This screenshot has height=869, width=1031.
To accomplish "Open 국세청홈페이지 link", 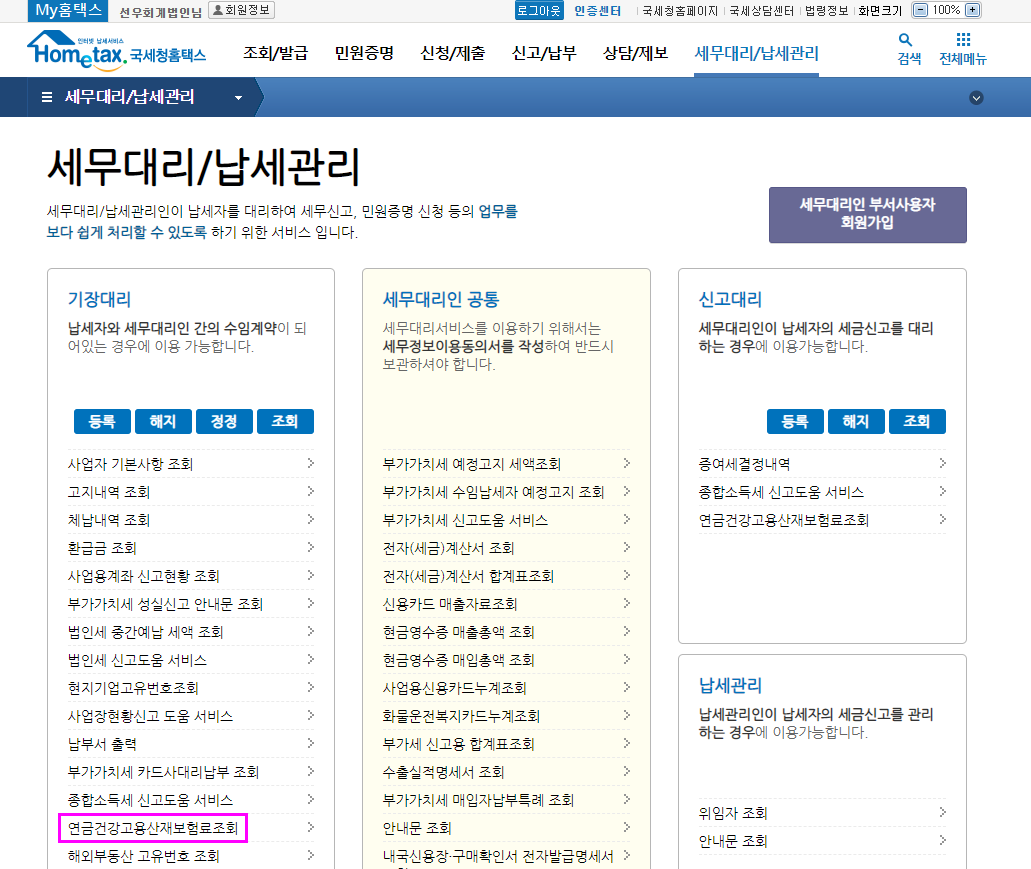I will point(680,11).
